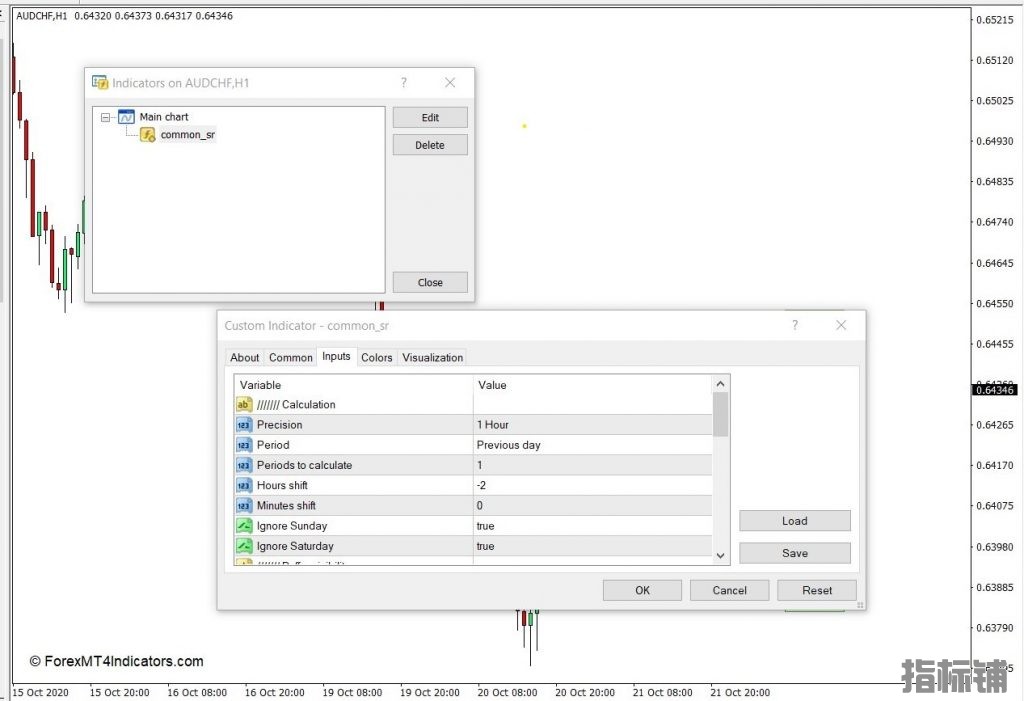Click the Indicators window title icon
This screenshot has width=1024, height=701.
tap(100, 82)
